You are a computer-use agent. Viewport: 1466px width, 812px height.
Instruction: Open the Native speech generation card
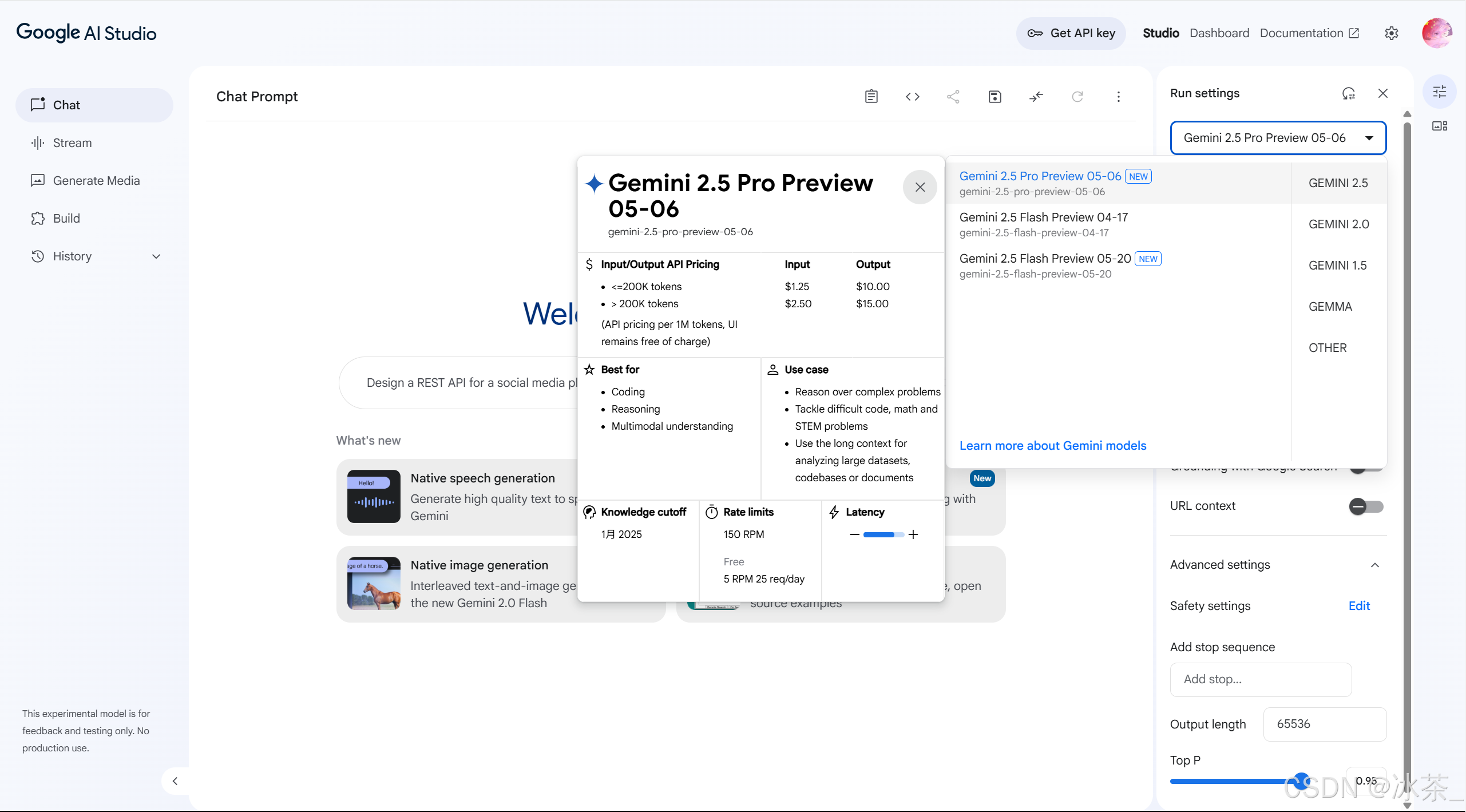point(458,497)
